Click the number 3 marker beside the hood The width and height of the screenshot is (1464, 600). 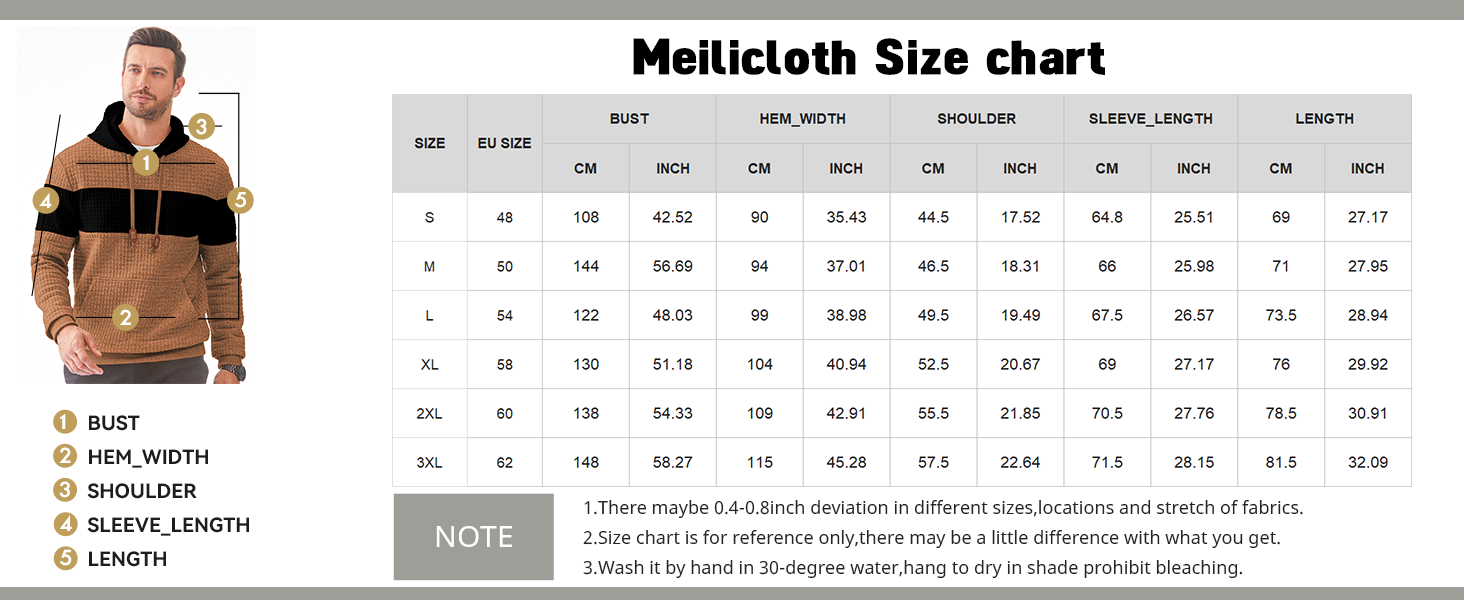point(202,126)
